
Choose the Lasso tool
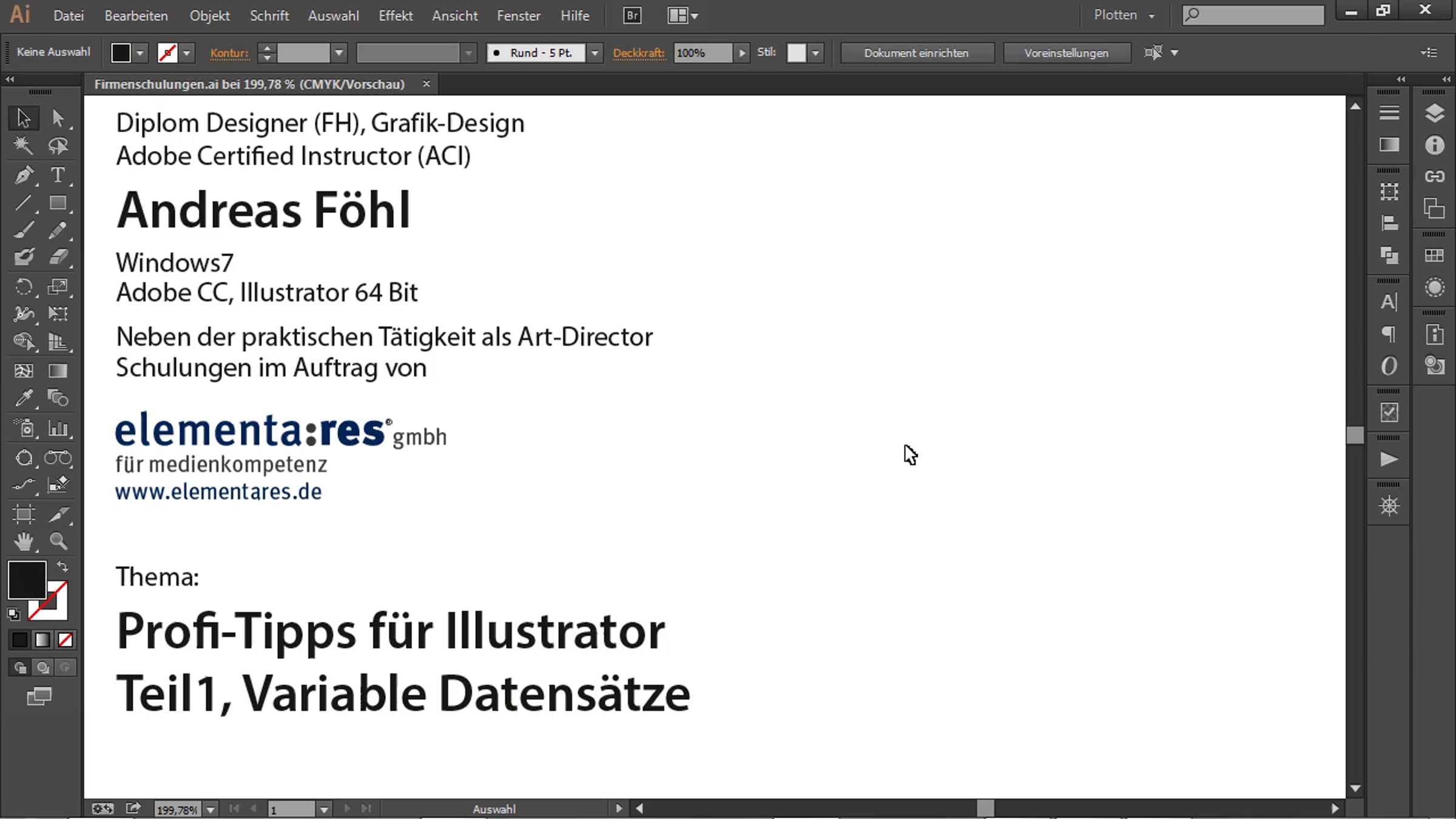tap(58, 146)
